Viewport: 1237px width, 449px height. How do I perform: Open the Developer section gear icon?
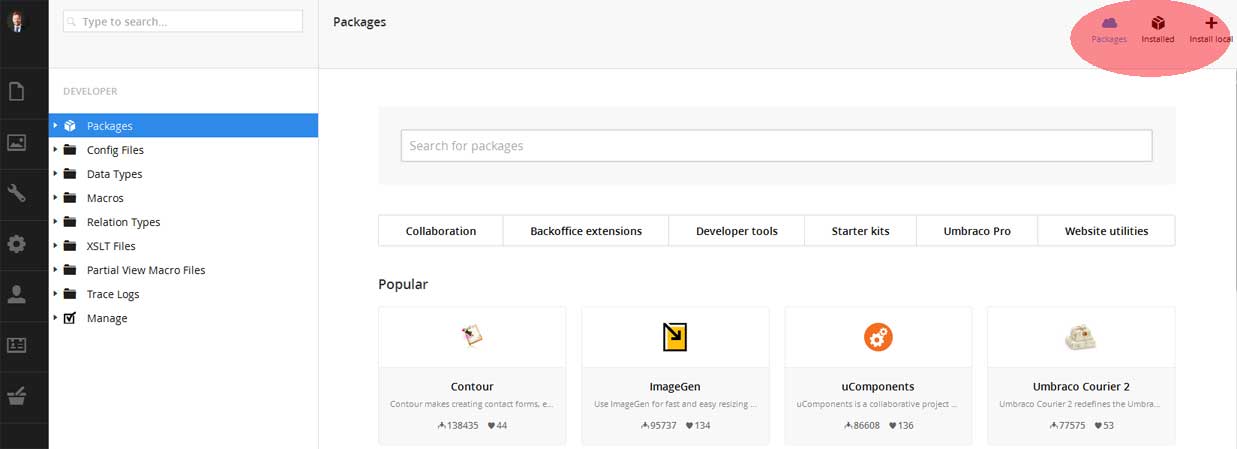(16, 243)
